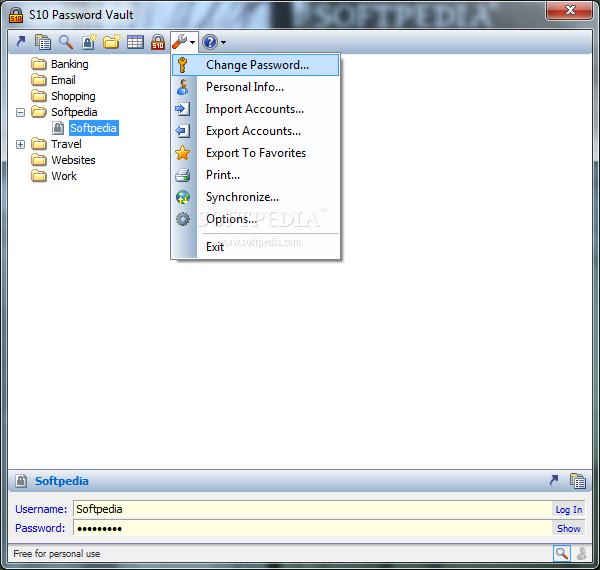Choose Synchronize menu entry
The height and width of the screenshot is (570, 600).
pyautogui.click(x=256, y=197)
